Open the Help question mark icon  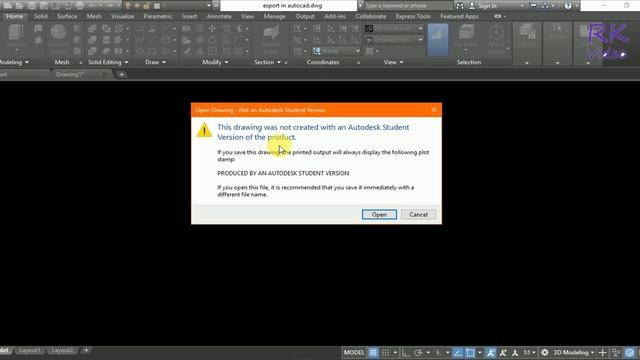(x=568, y=6)
